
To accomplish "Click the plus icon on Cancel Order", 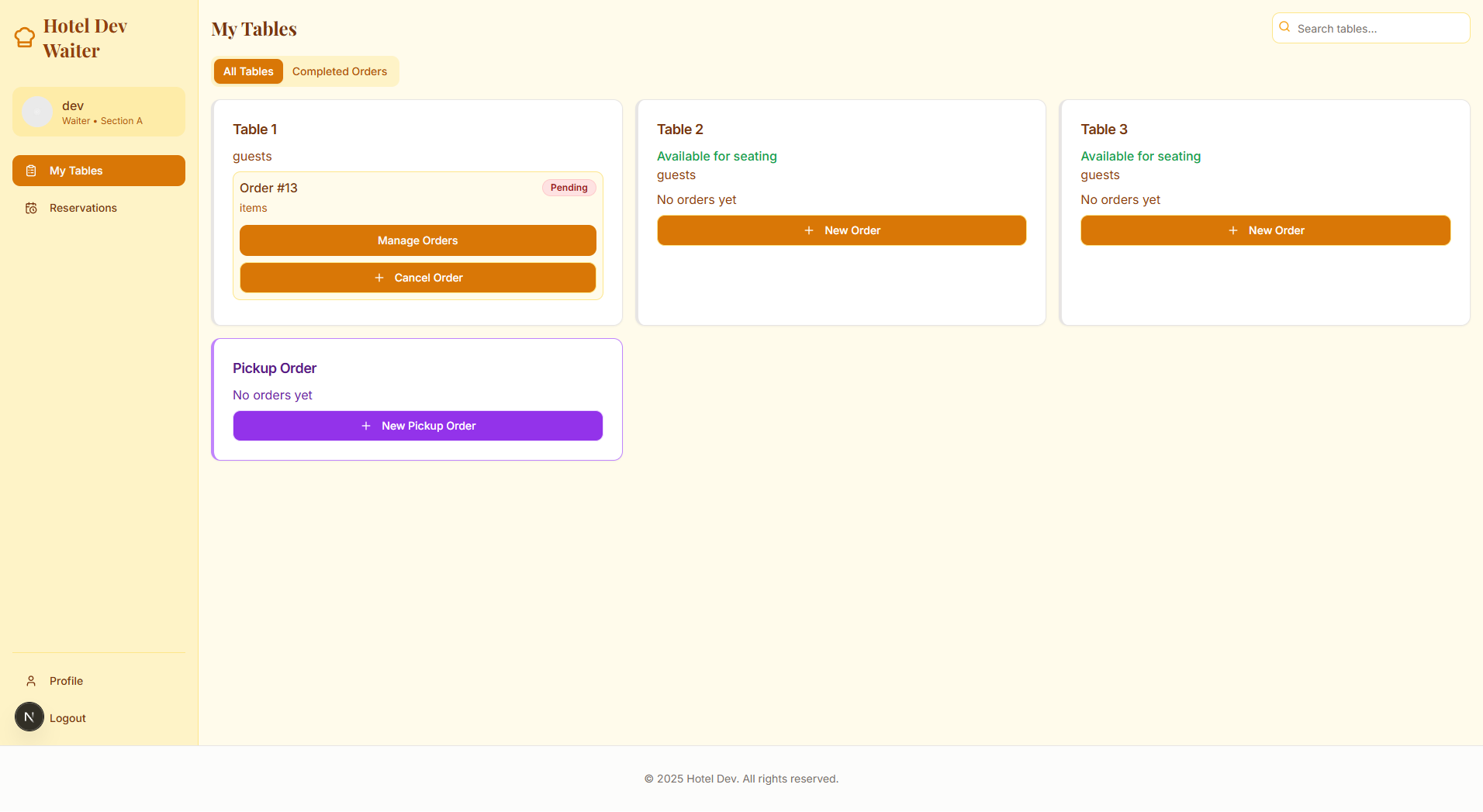I will 379,278.
